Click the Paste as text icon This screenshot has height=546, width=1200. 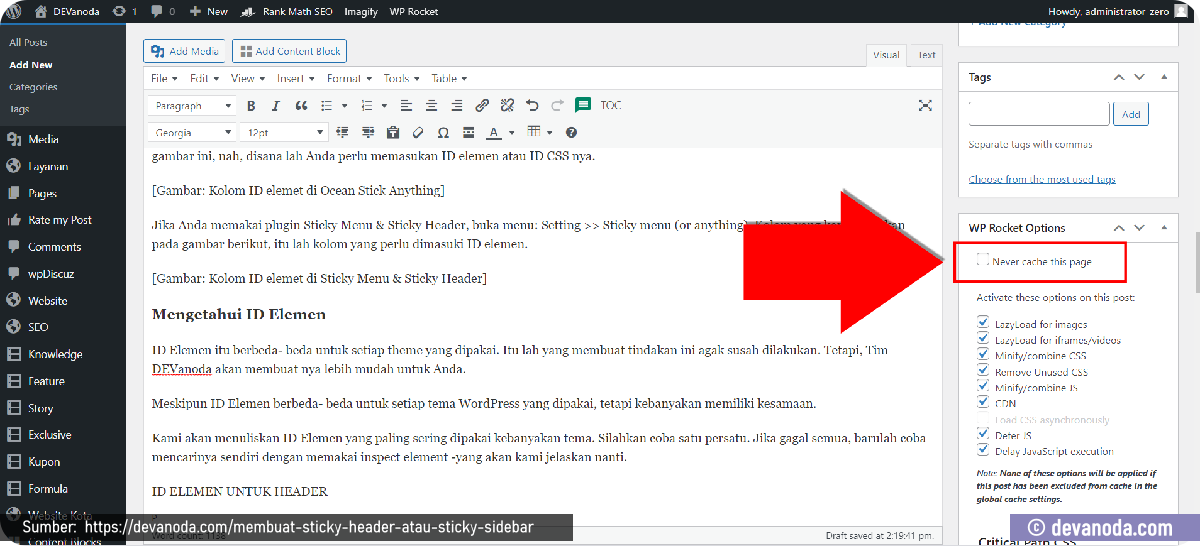coord(393,132)
